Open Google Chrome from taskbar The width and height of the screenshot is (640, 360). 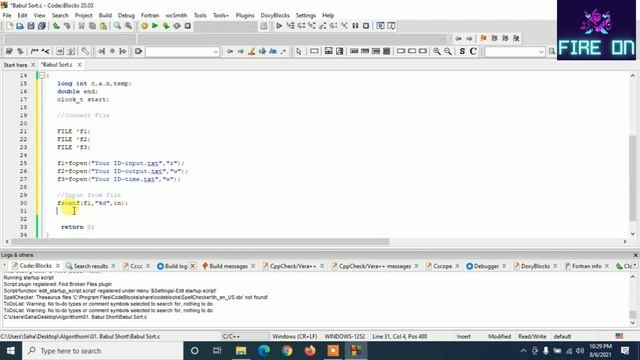[x=287, y=351]
